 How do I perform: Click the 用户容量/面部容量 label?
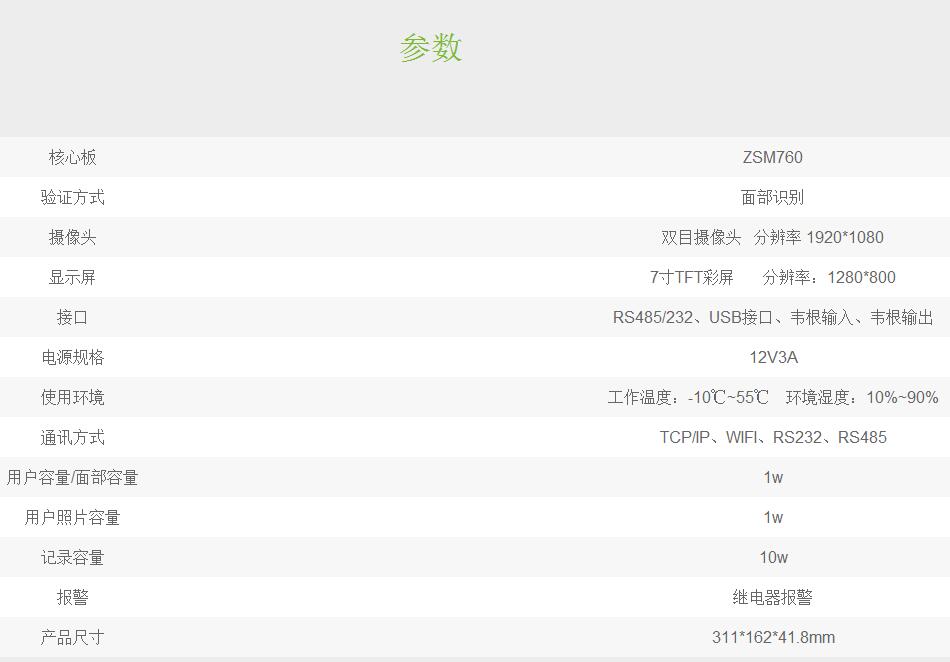tap(72, 477)
